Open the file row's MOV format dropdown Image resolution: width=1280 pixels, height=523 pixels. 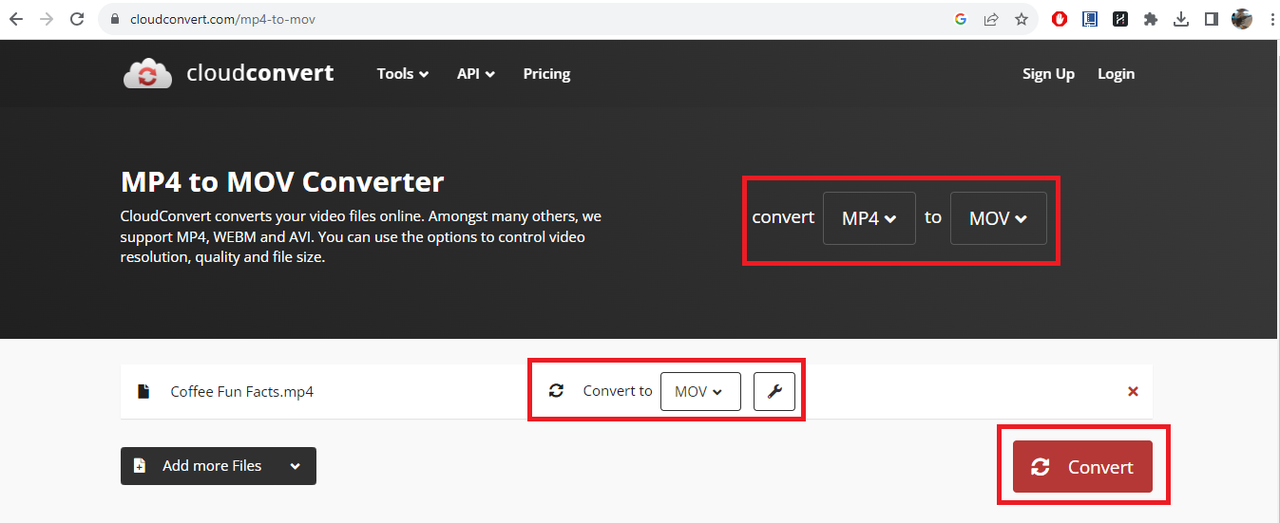tap(700, 392)
